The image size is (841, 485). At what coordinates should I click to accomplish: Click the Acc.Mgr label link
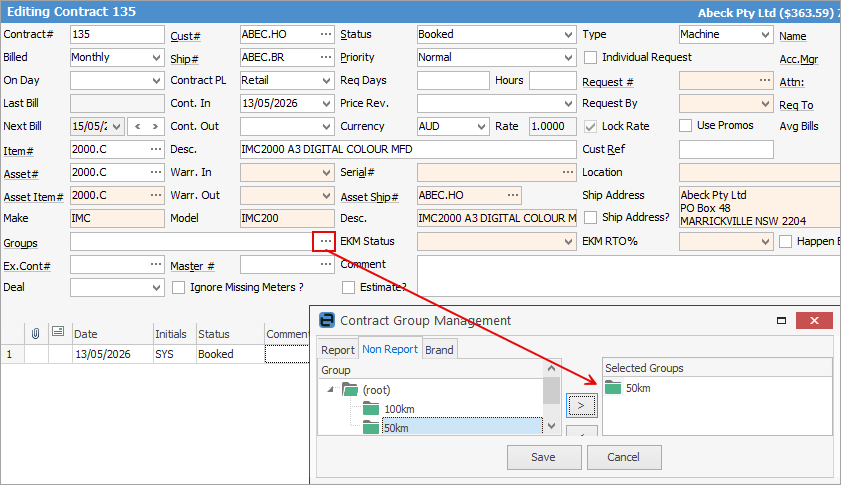pyautogui.click(x=799, y=59)
